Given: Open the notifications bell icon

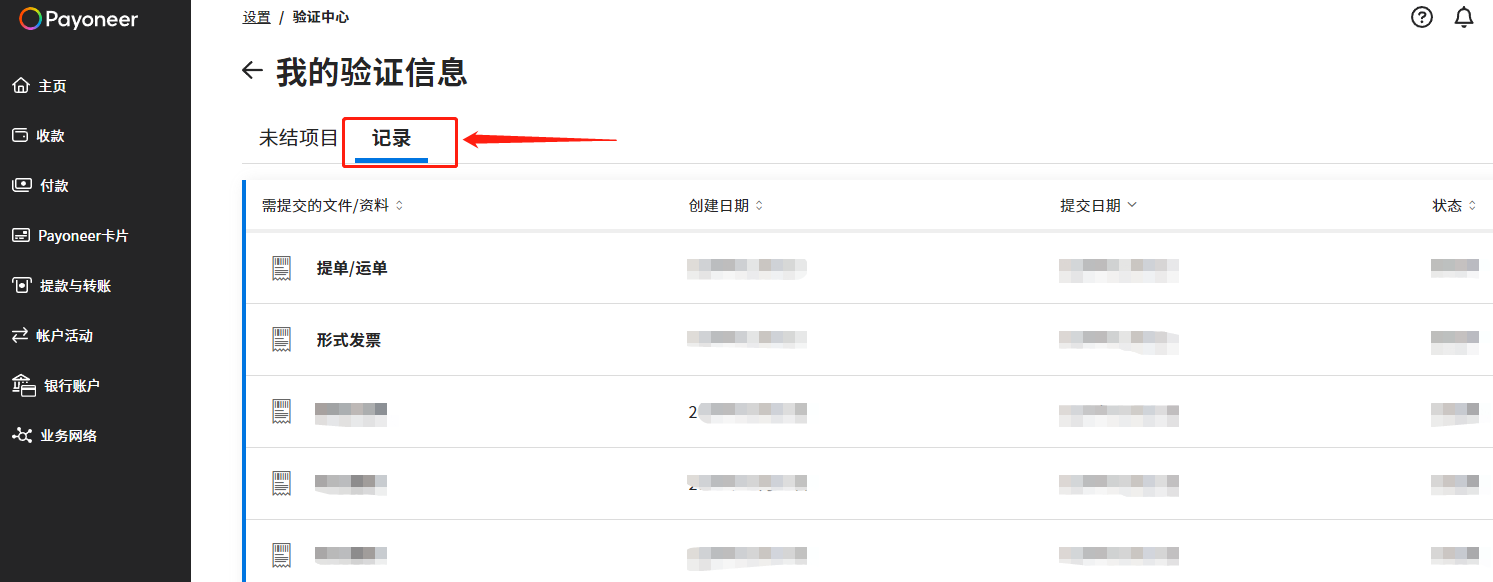Looking at the screenshot, I should click(x=1464, y=17).
